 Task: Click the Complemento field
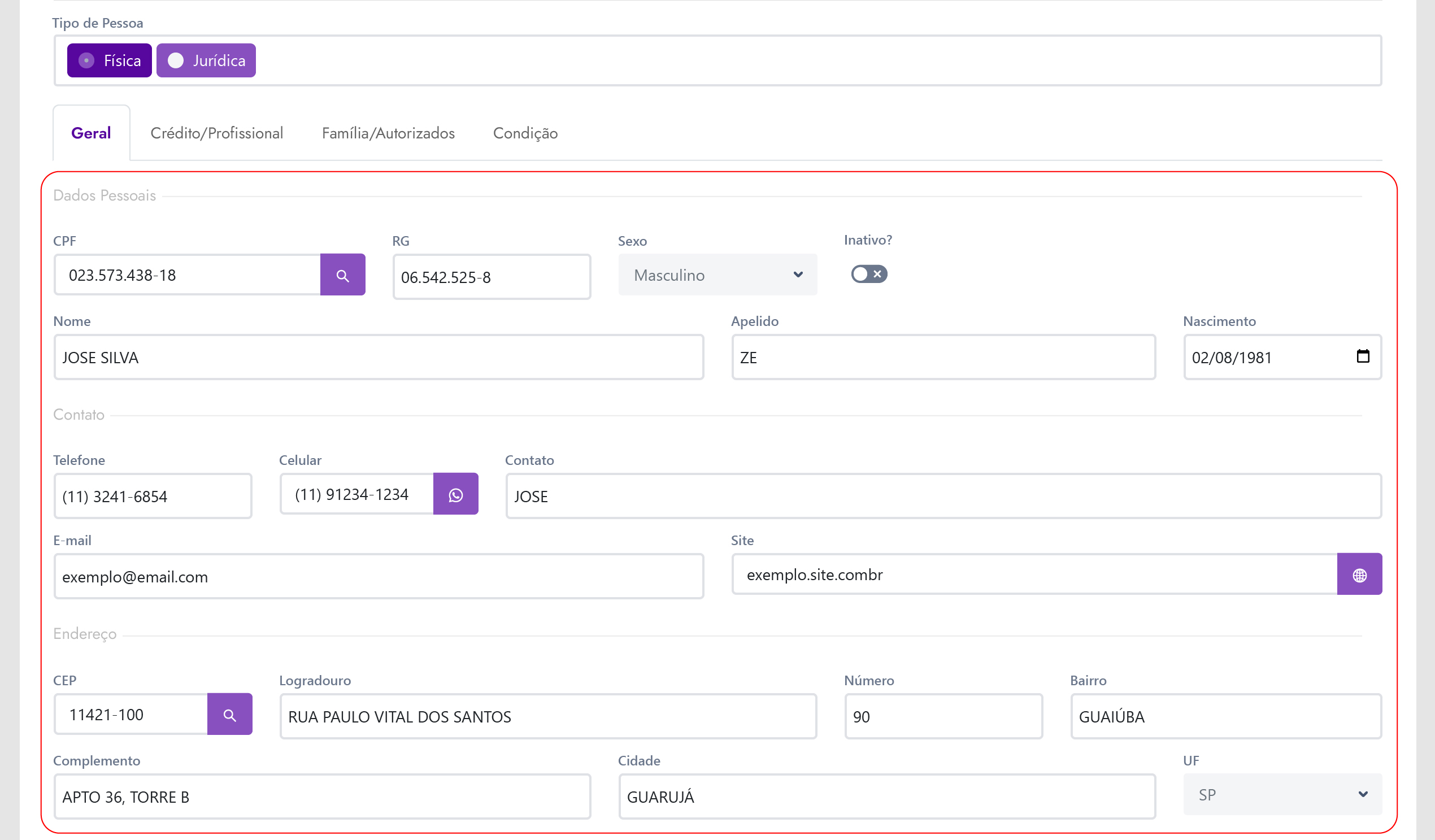tap(321, 797)
